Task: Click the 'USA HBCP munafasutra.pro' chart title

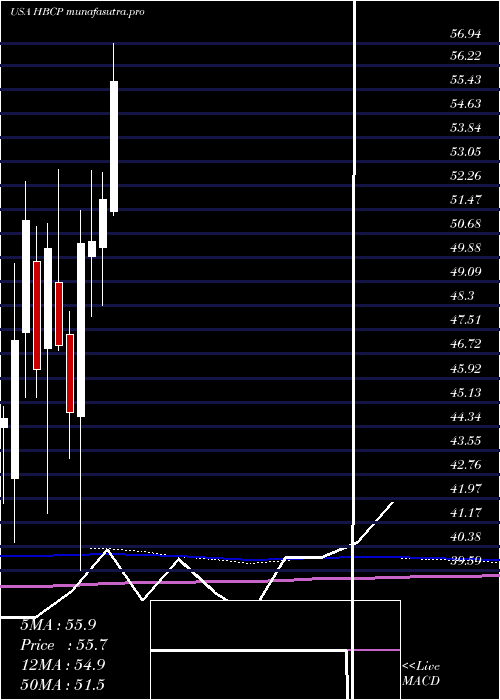Action: point(77,12)
